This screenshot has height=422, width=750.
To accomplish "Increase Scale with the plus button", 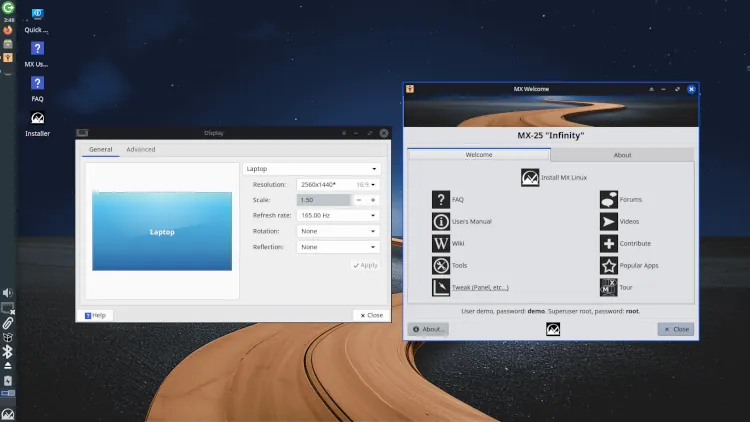I will click(373, 200).
